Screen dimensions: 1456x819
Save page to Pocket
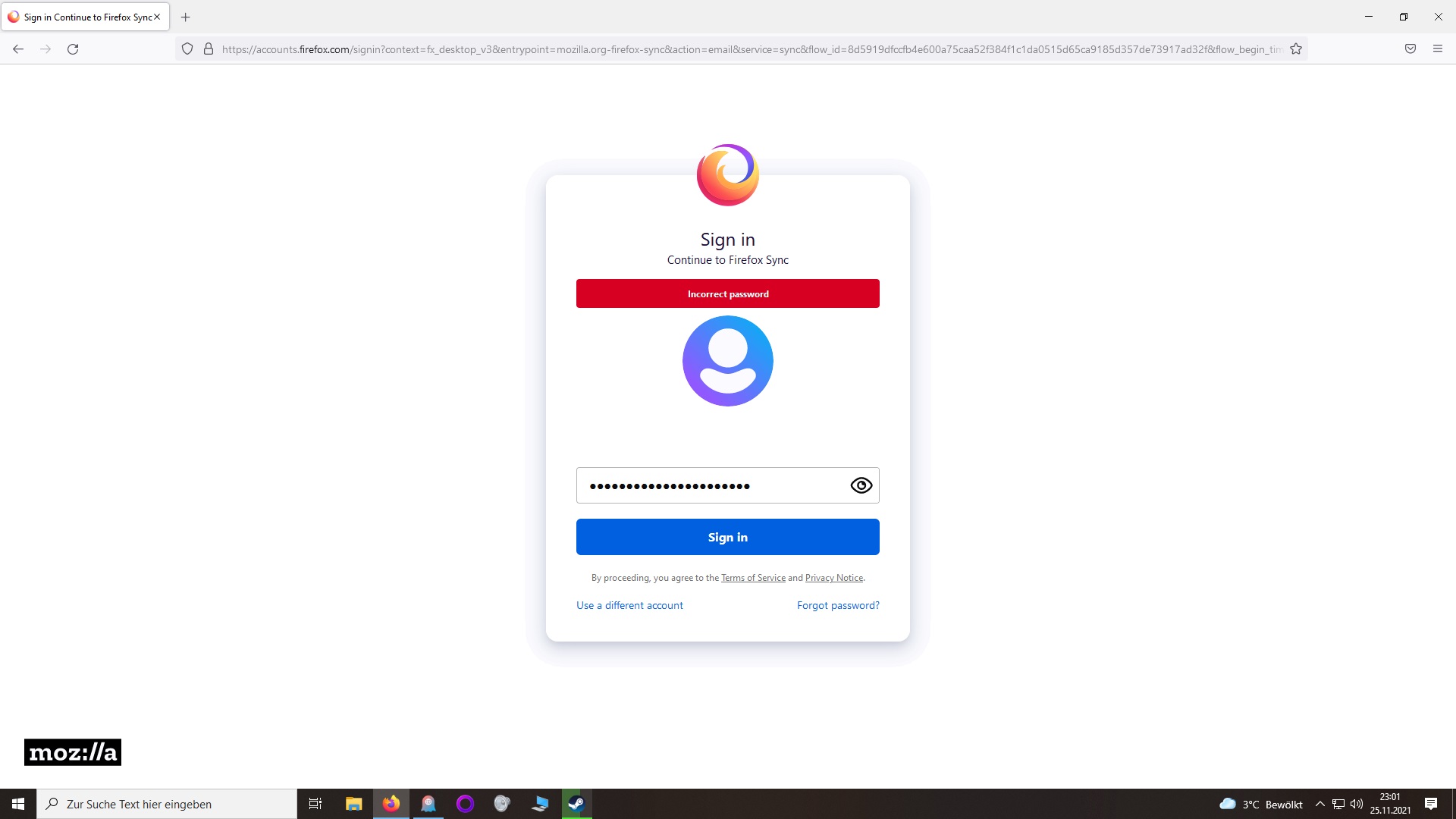pos(1410,49)
